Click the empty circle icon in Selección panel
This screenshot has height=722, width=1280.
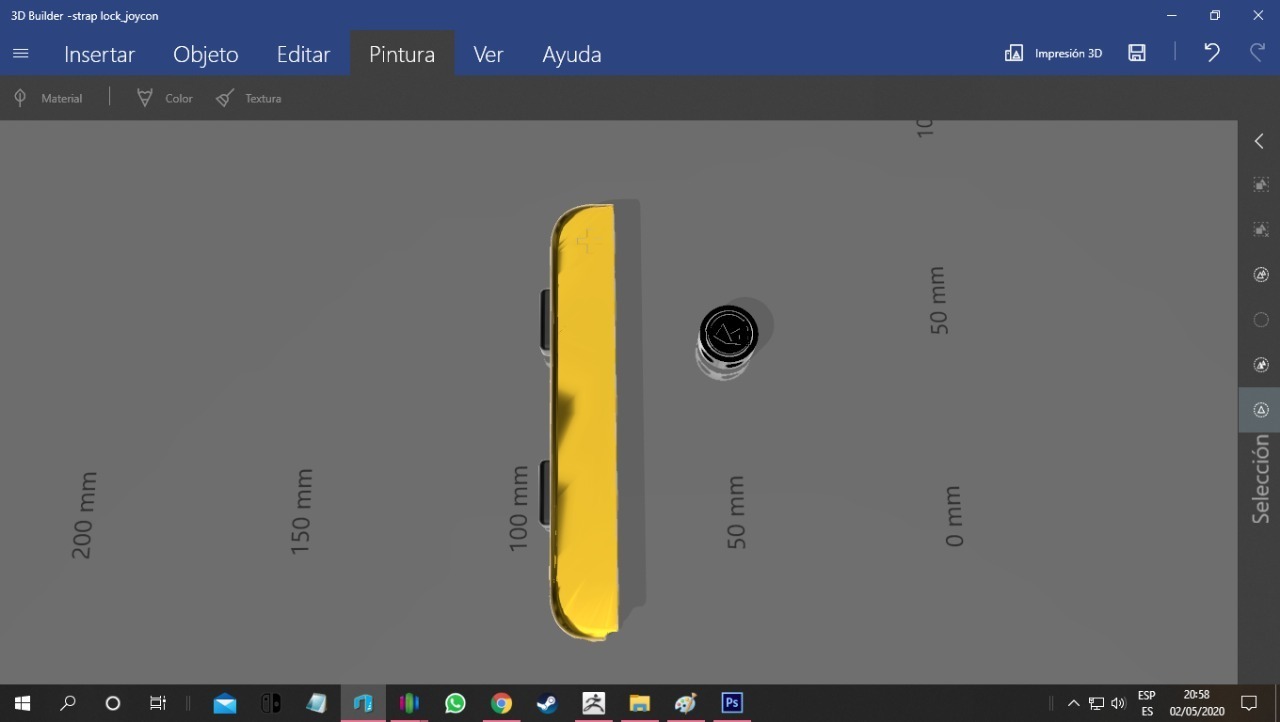coord(1261,320)
